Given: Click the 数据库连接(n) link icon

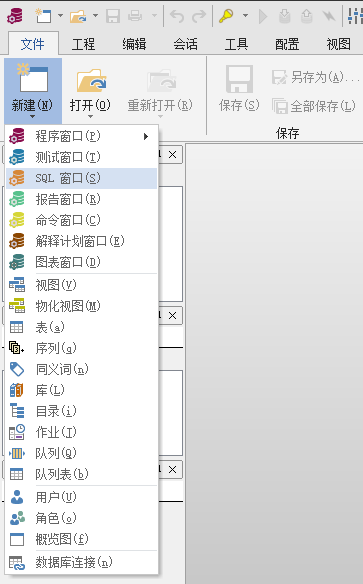Looking at the screenshot, I should coord(17,562).
